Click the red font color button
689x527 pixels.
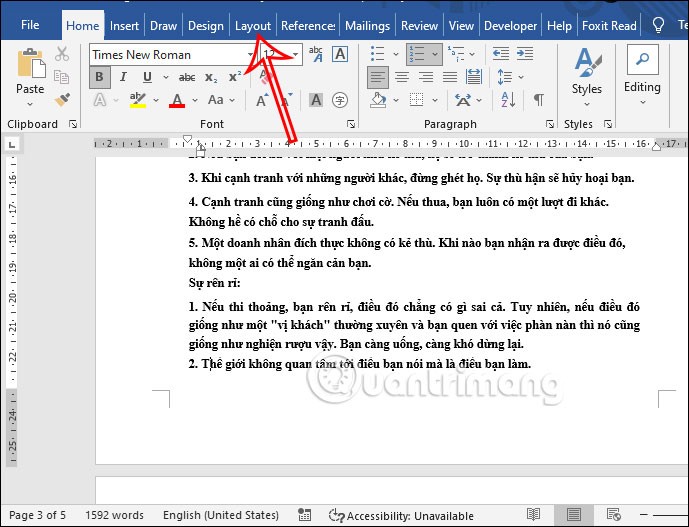pos(178,100)
